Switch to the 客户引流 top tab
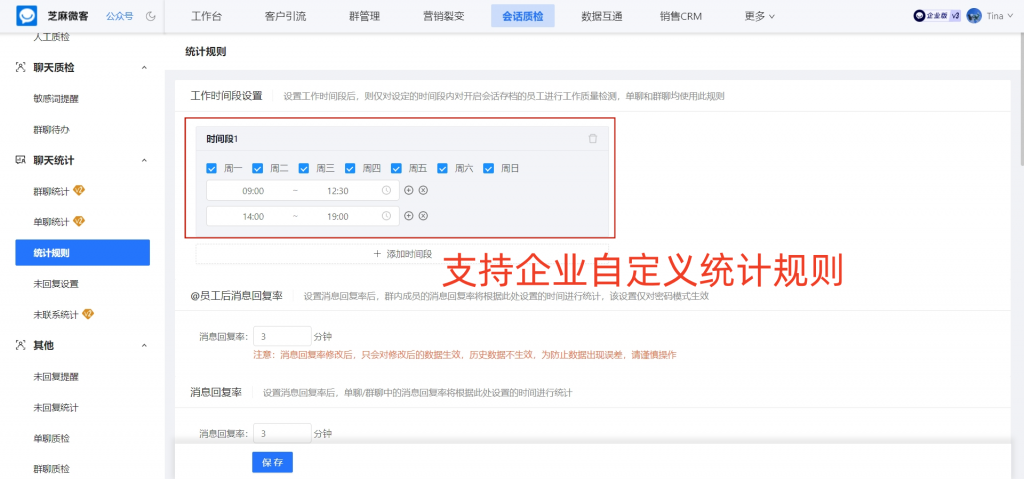 (286, 16)
